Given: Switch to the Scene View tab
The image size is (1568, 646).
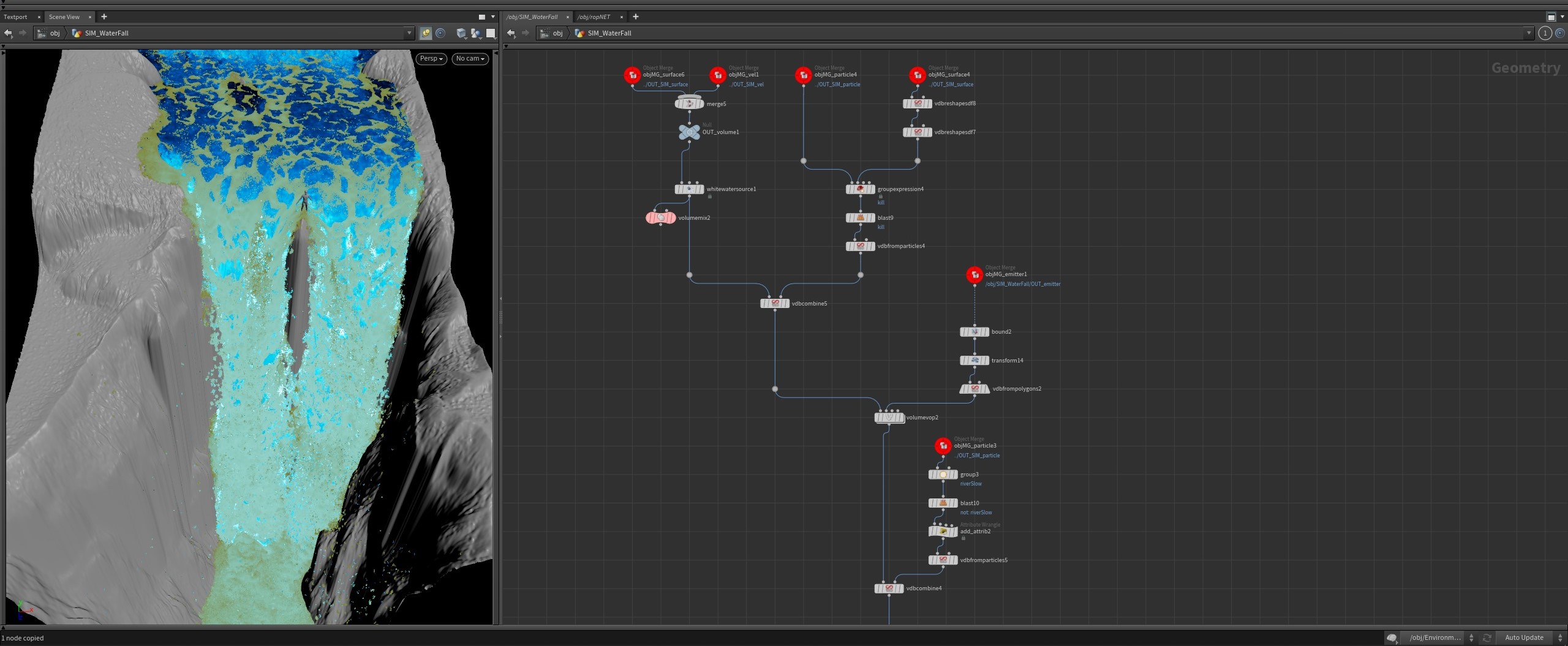Looking at the screenshot, I should [64, 17].
